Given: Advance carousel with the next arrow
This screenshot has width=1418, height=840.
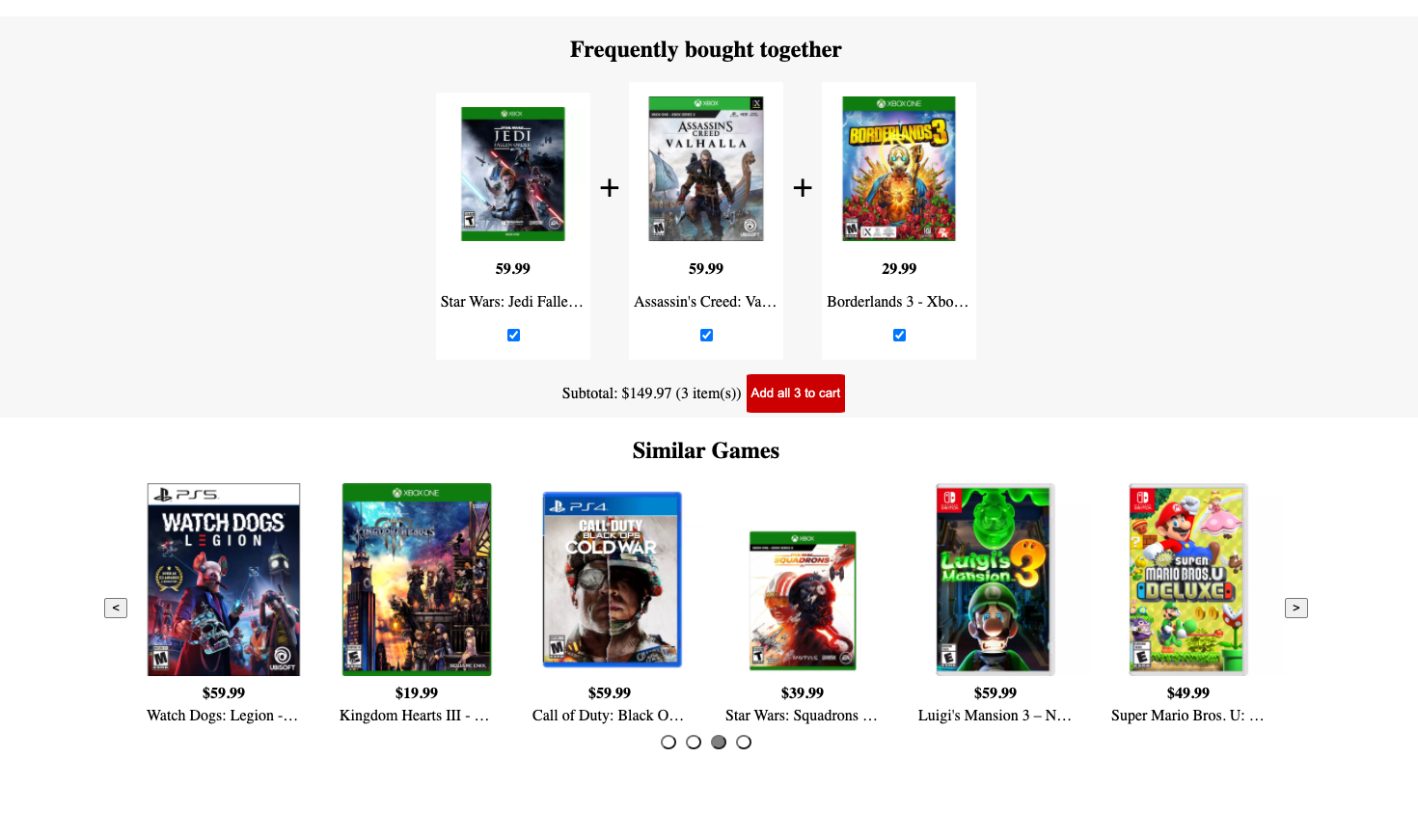Looking at the screenshot, I should (x=1296, y=608).
